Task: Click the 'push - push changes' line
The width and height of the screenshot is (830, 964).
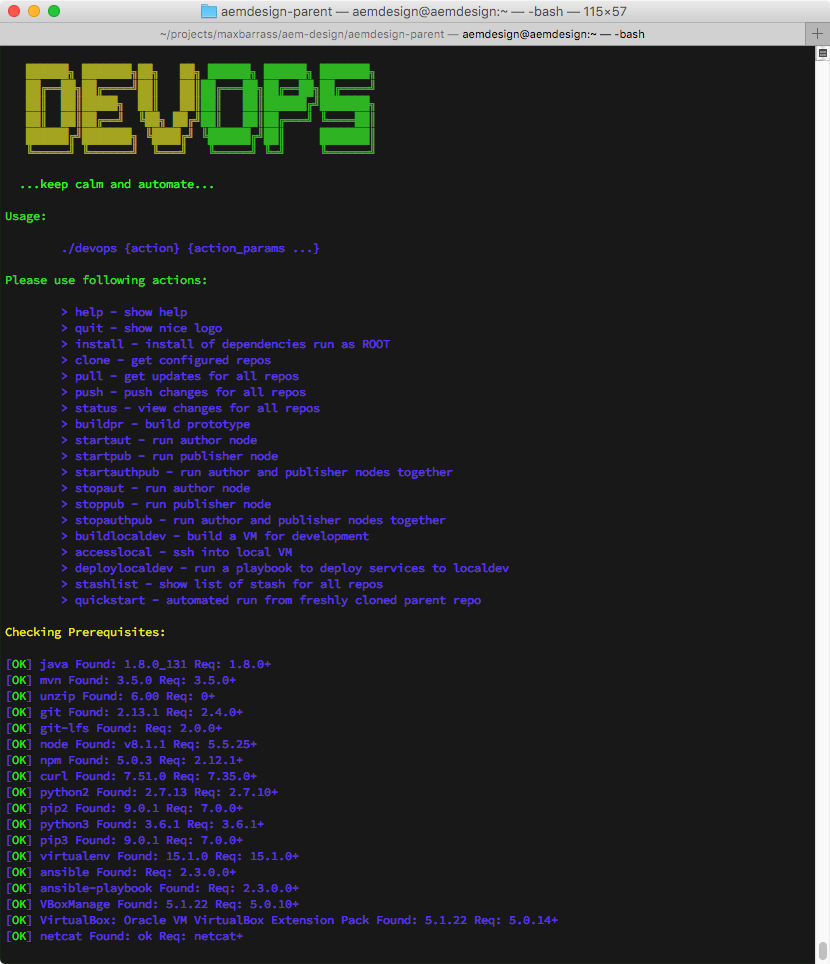Action: click(184, 392)
